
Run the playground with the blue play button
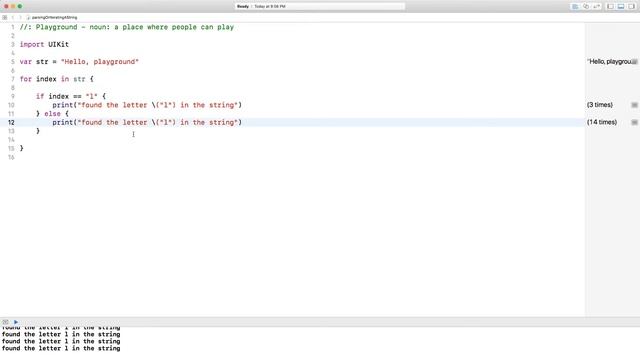(x=16, y=322)
